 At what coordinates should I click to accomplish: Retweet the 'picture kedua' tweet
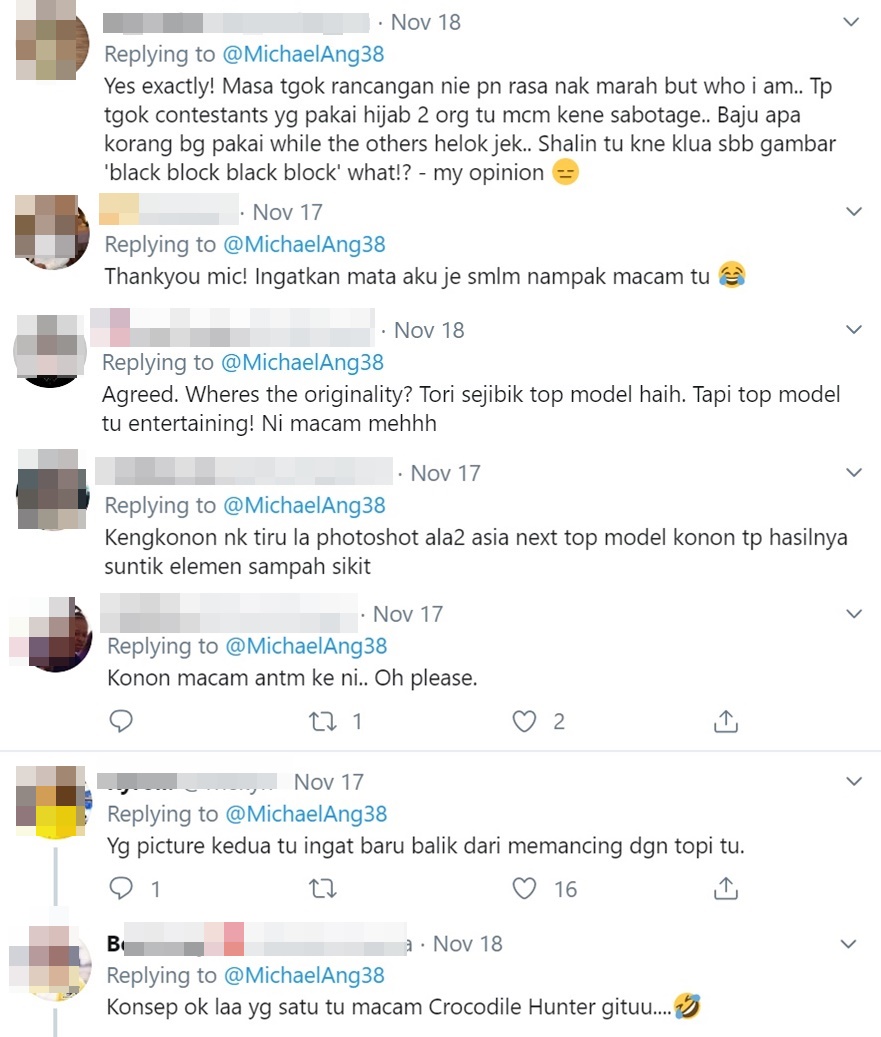(x=323, y=888)
